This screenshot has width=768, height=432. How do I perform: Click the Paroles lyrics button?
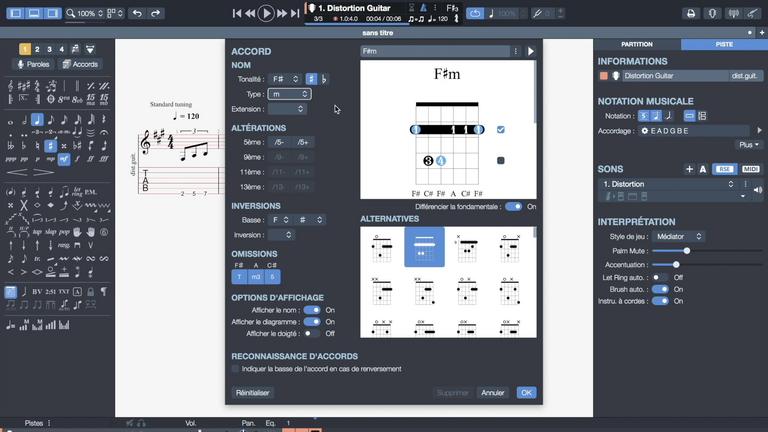click(x=33, y=64)
